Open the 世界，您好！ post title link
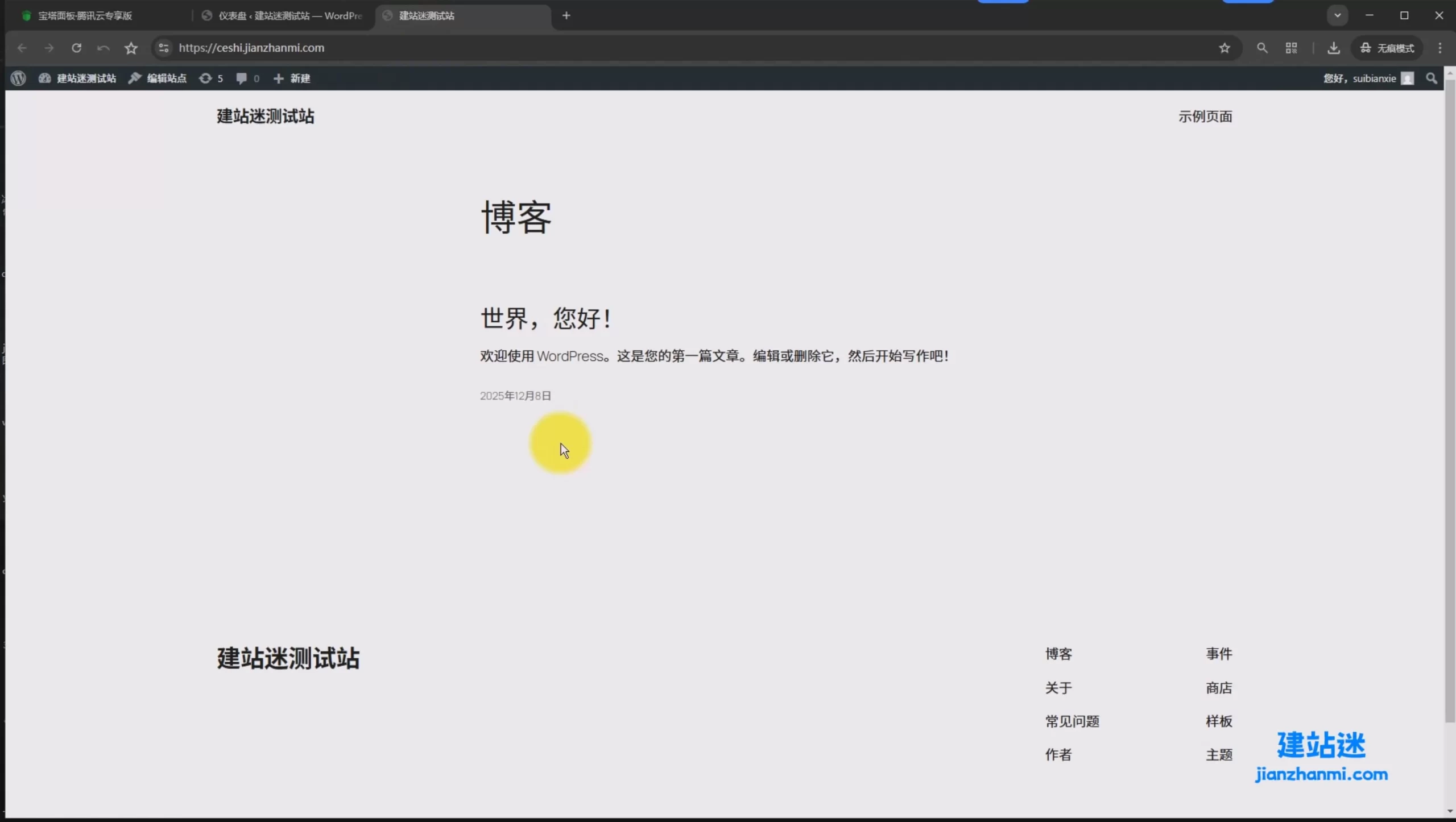Screen dimensions: 1456x822 tap(546, 318)
